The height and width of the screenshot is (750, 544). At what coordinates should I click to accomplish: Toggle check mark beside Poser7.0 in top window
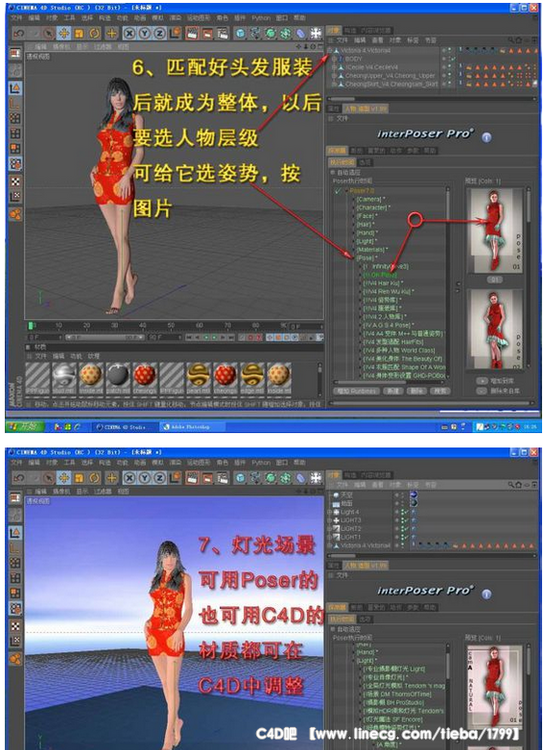pos(338,191)
